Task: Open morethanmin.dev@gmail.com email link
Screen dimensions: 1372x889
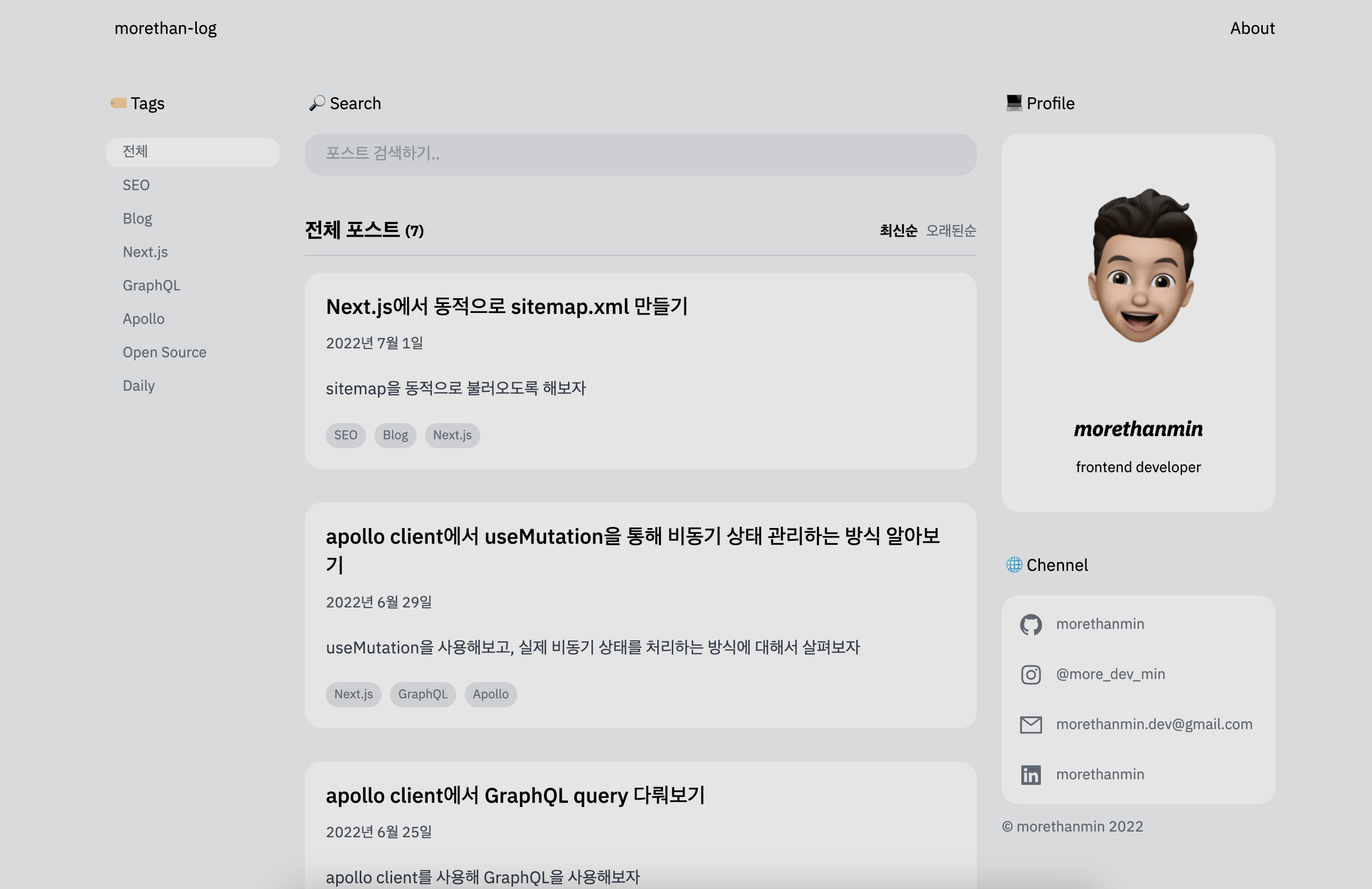Action: tap(1154, 724)
